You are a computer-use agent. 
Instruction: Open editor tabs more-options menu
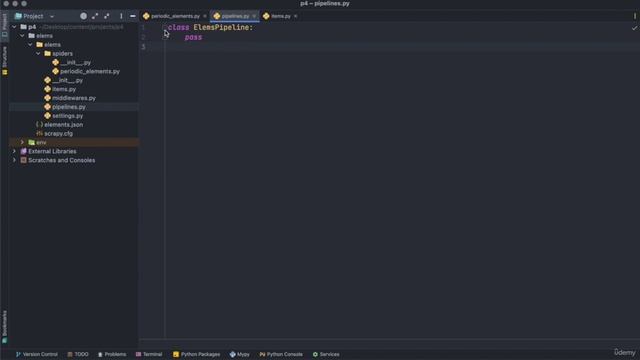pyautogui.click(x=635, y=16)
